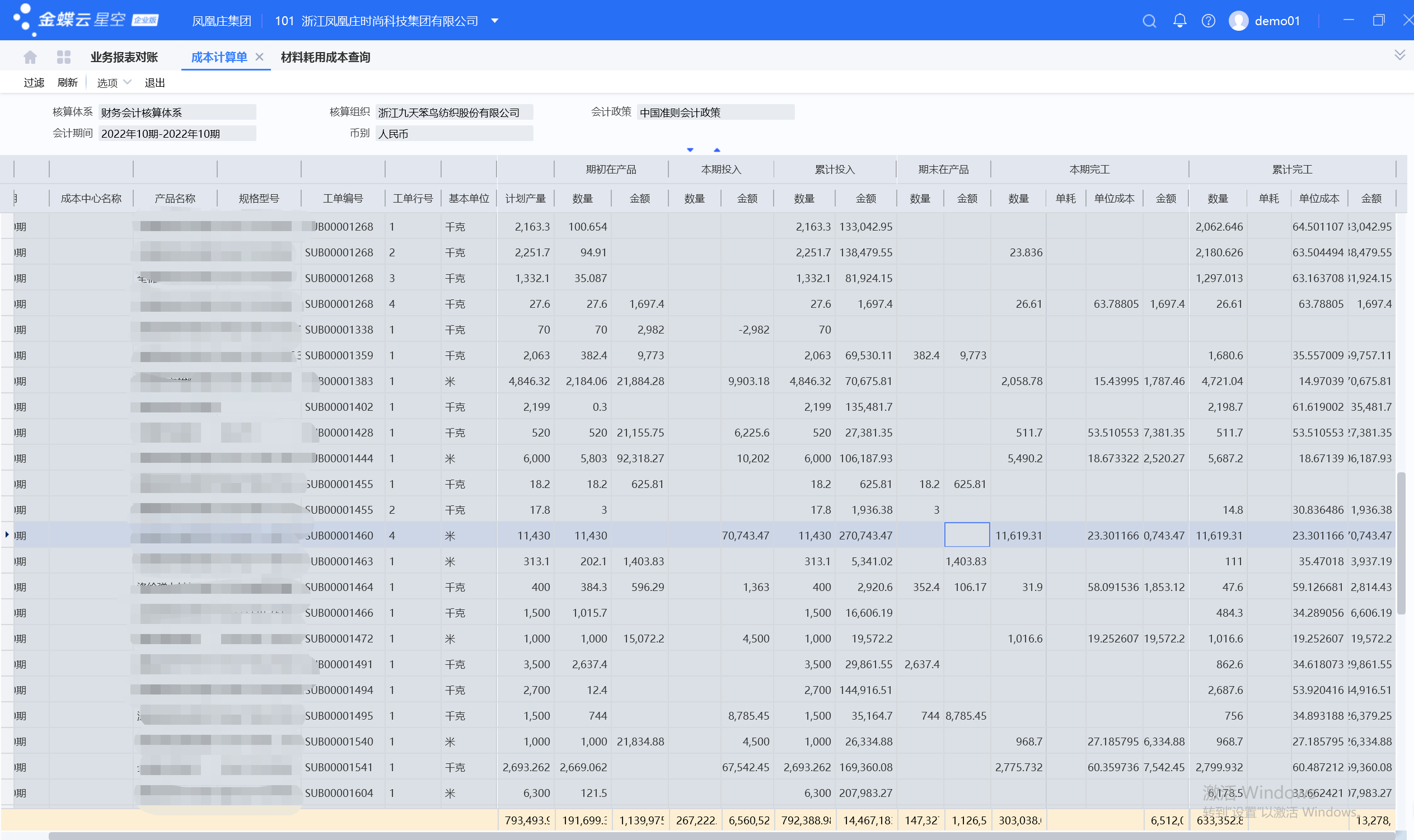Open the help question mark icon
1414x840 pixels.
pyautogui.click(x=1208, y=21)
